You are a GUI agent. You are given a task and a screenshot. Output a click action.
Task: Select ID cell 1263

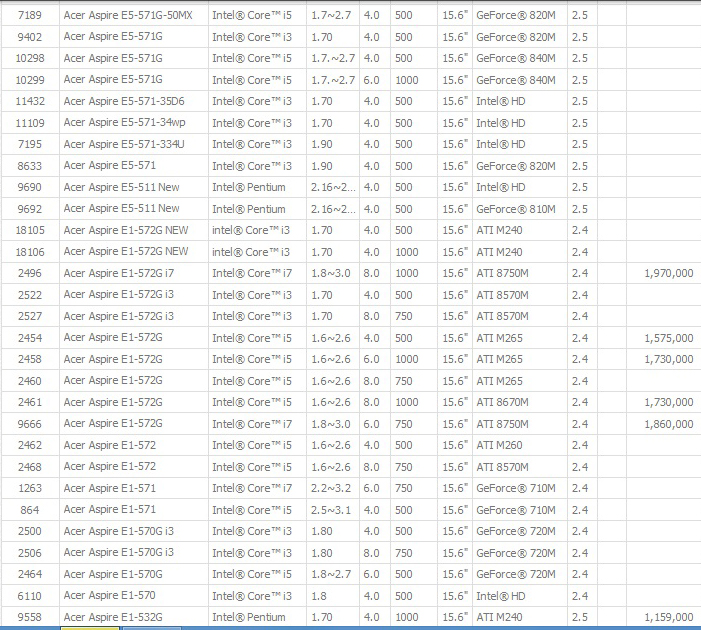click(x=30, y=488)
